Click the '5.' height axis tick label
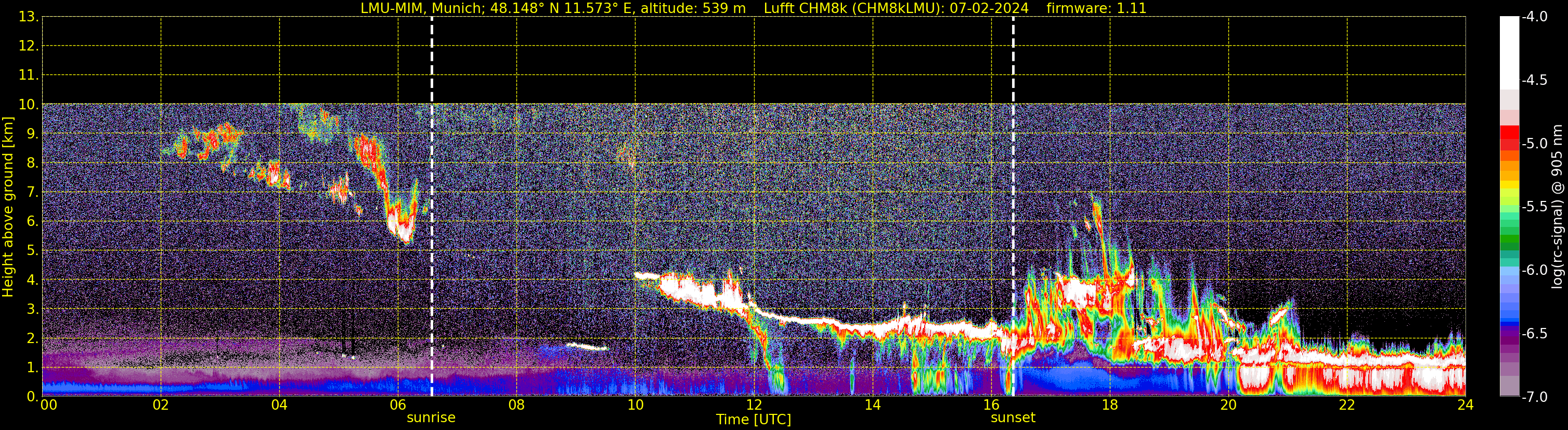The image size is (1568, 430). [32, 251]
